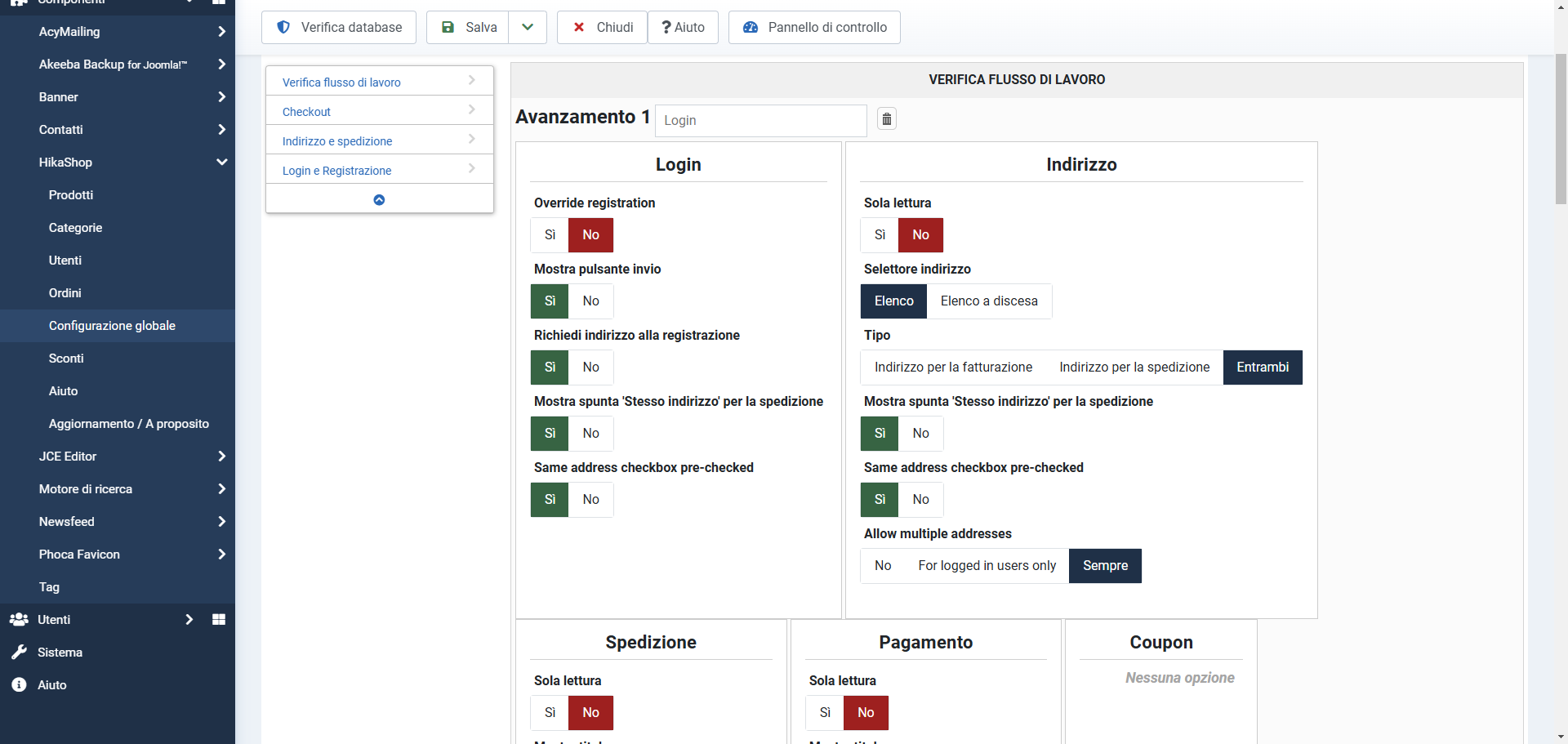Expand the Banner submenu
The height and width of the screenshot is (744, 1568).
221,97
